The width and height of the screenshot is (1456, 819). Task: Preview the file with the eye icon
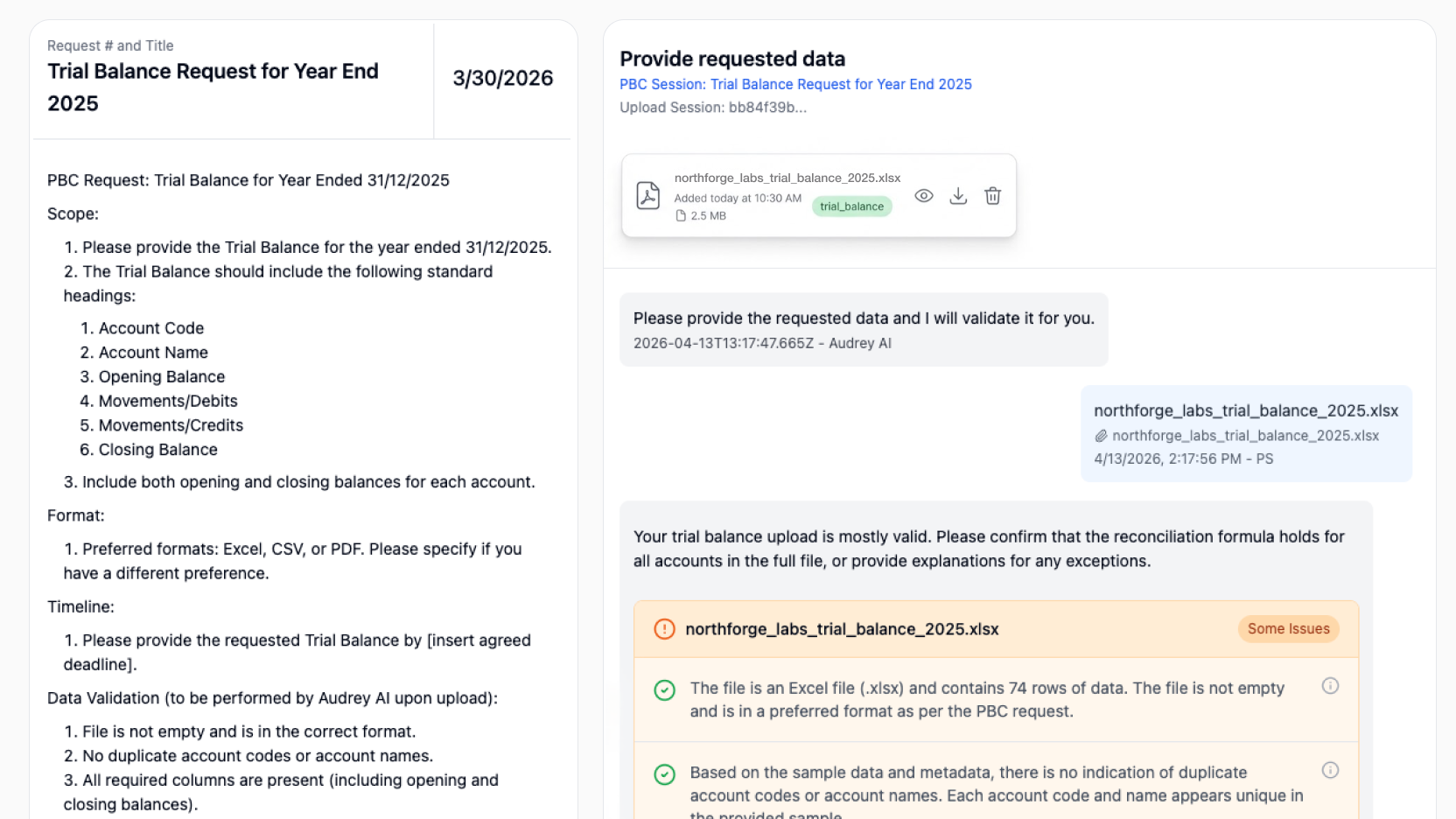coord(924,196)
